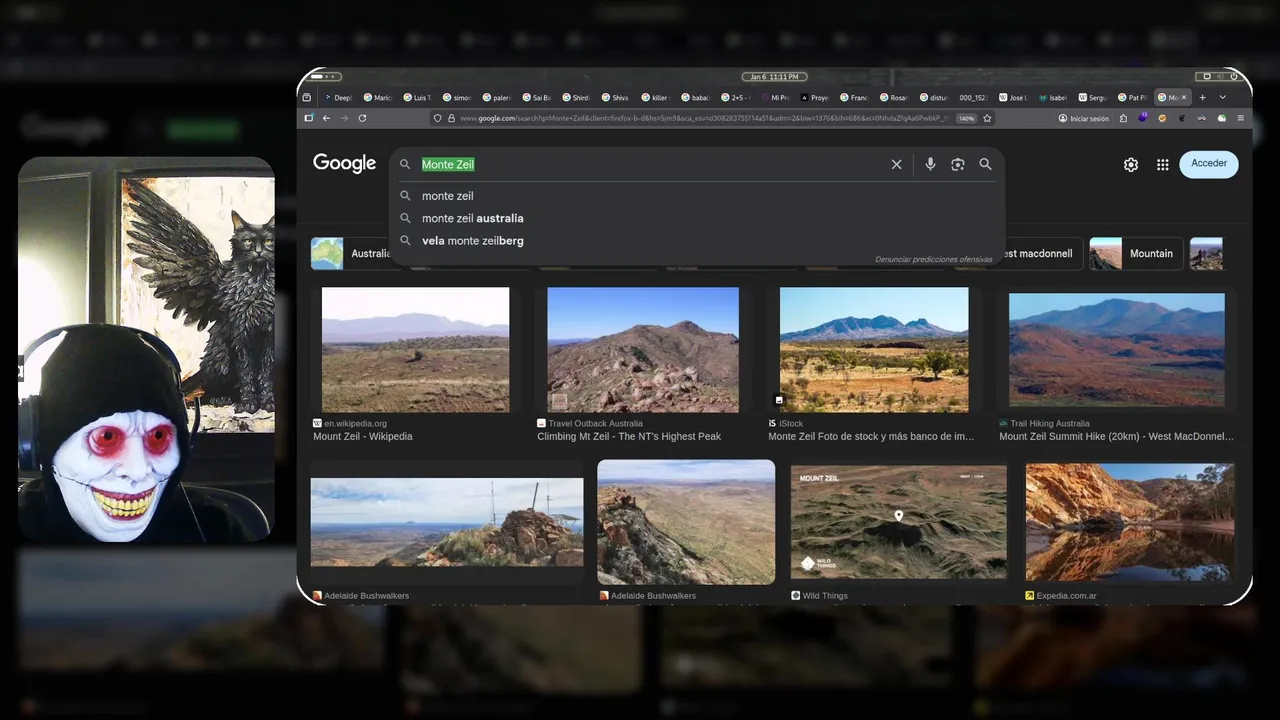Switch to the Luis T tab
Screen dimensions: 1280x720
pyautogui.click(x=419, y=97)
